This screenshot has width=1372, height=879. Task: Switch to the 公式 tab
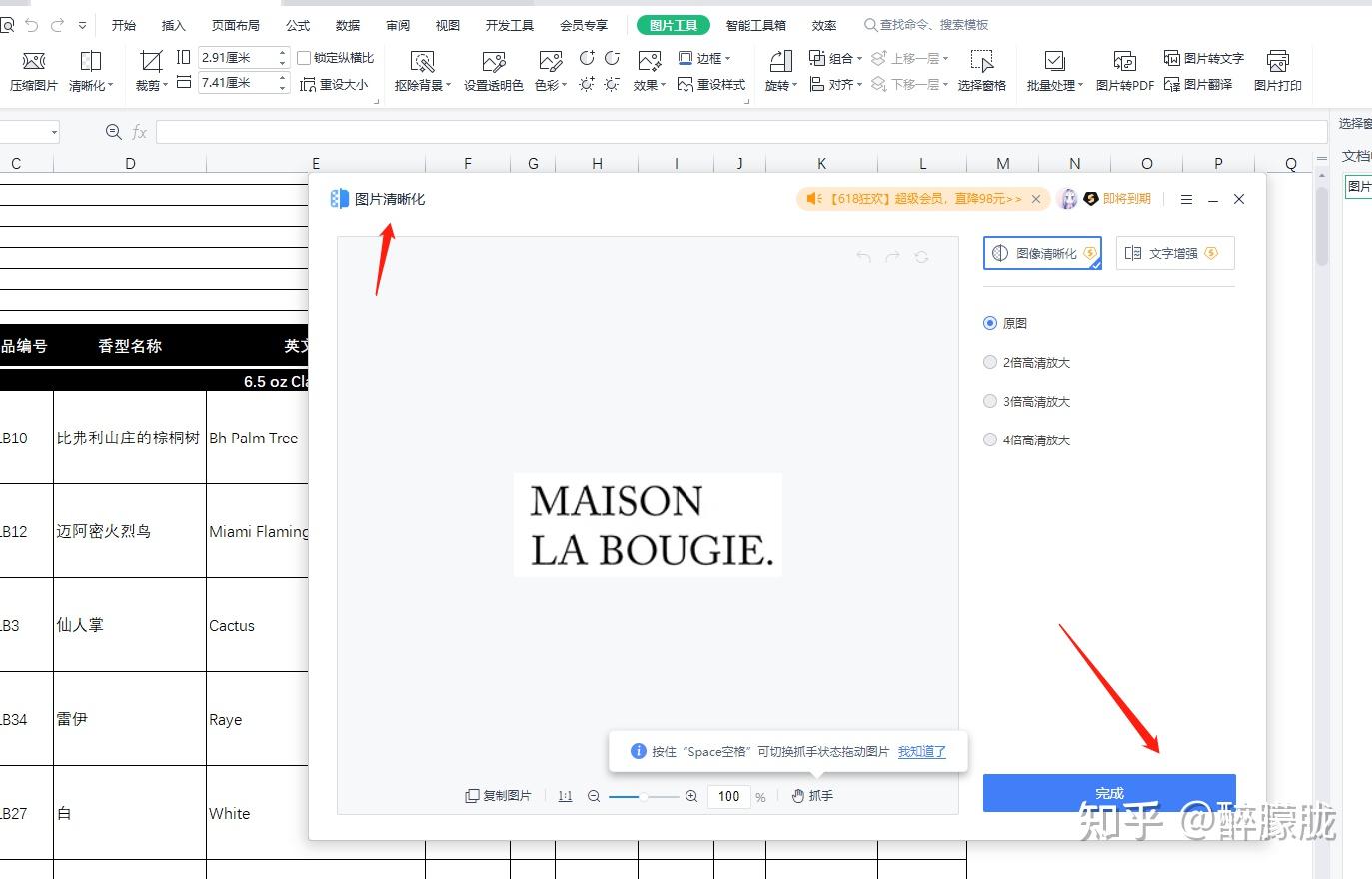[298, 25]
